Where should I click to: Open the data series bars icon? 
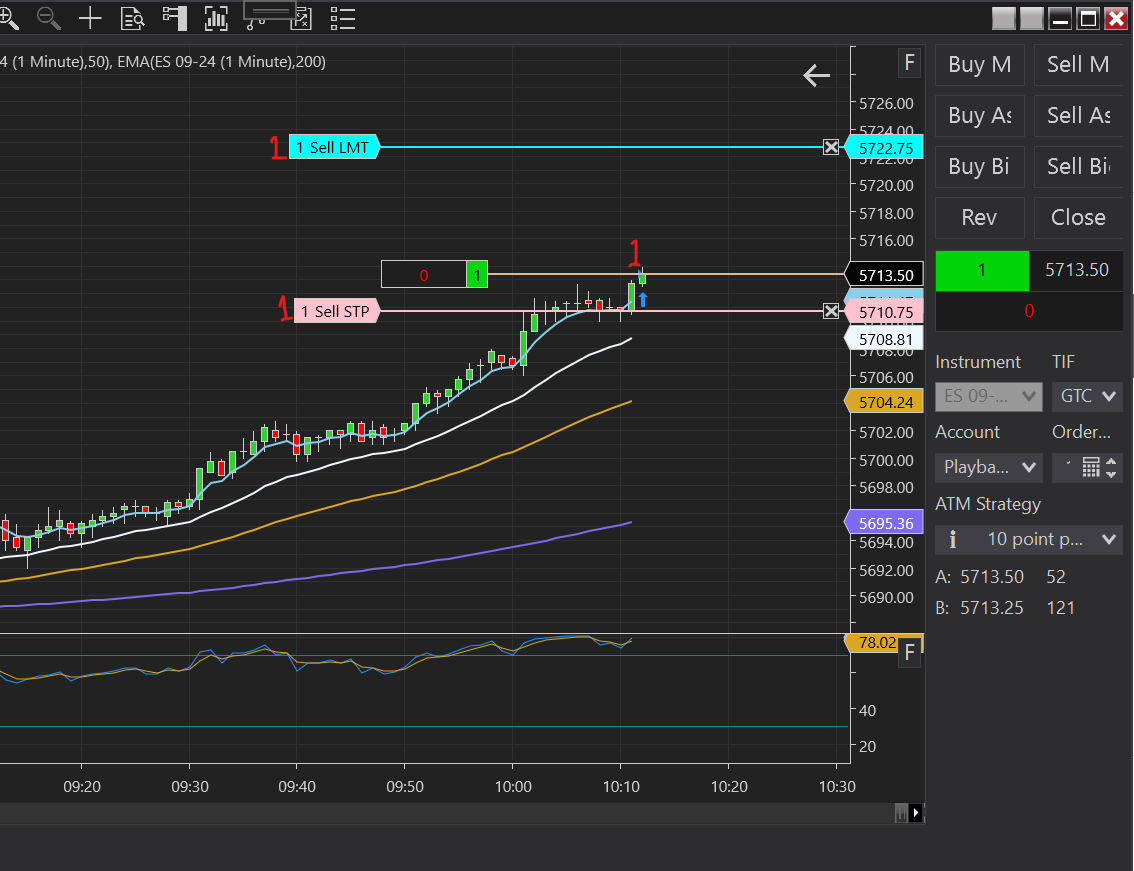(x=216, y=18)
